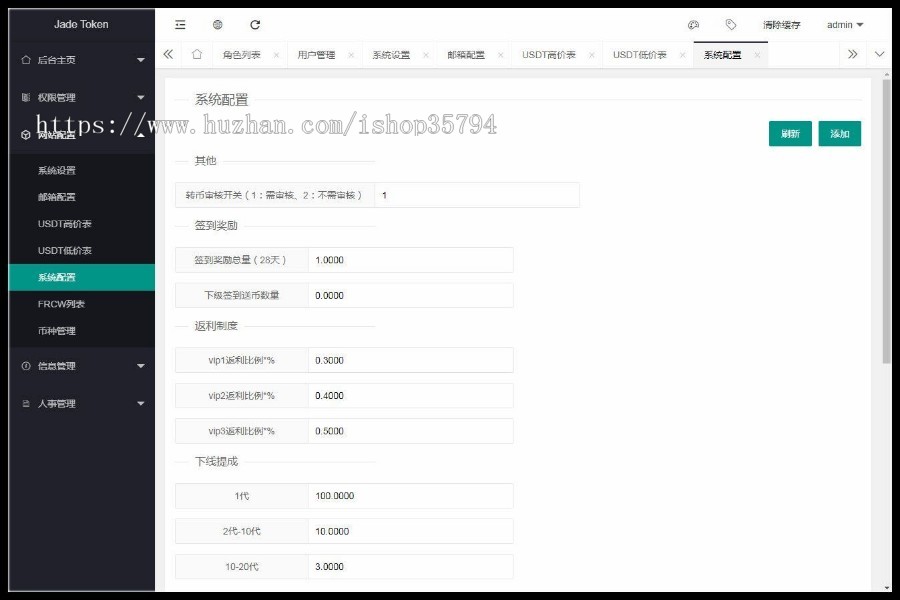Open the tab list chevron at far right
900x600 pixels.
[879, 55]
